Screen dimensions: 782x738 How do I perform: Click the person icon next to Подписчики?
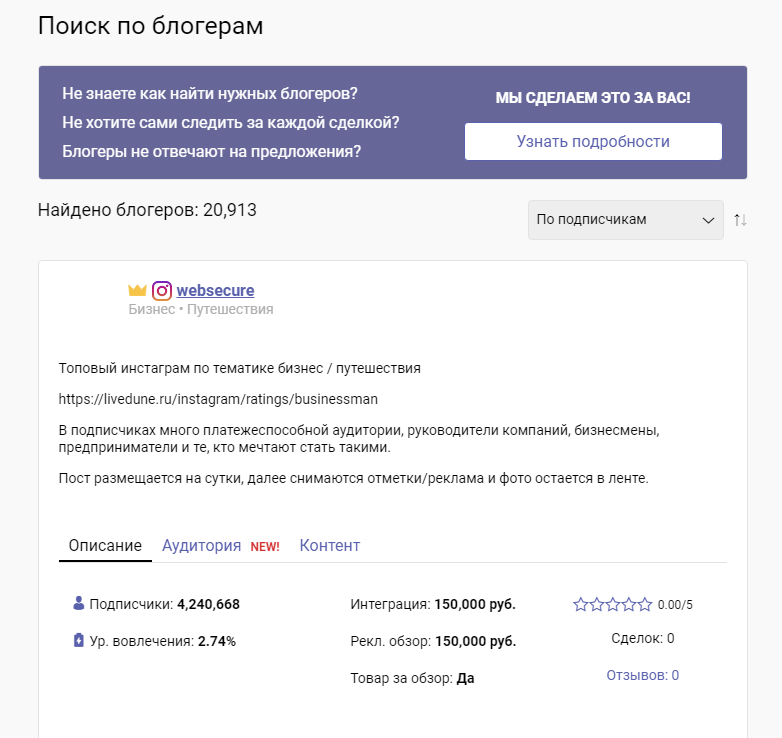[x=79, y=604]
